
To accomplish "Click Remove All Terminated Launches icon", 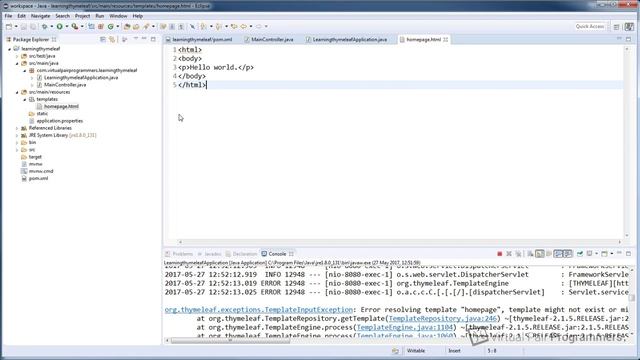I will pyautogui.click(x=519, y=254).
